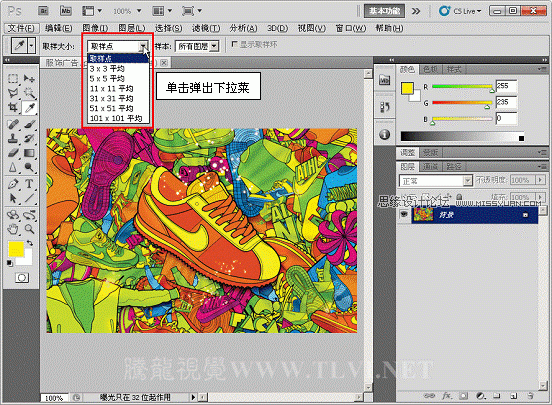The image size is (552, 405).
Task: Select the Zoom tool in the toolbox
Action: (x=29, y=229)
